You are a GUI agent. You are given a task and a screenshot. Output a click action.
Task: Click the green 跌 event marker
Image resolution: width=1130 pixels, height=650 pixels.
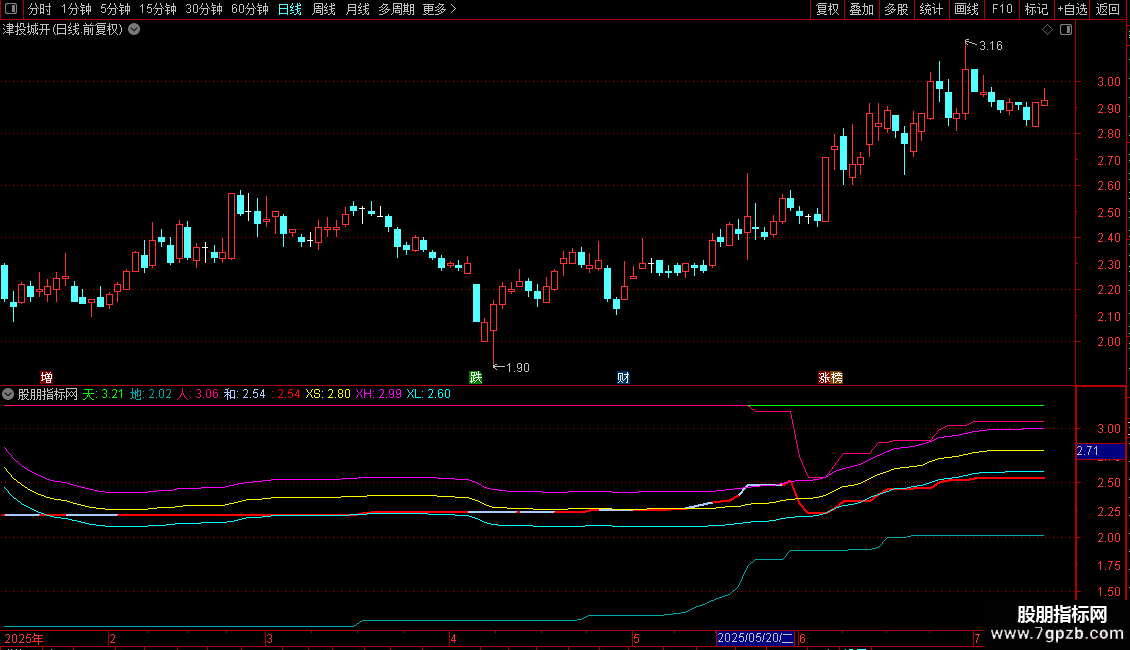(x=476, y=377)
